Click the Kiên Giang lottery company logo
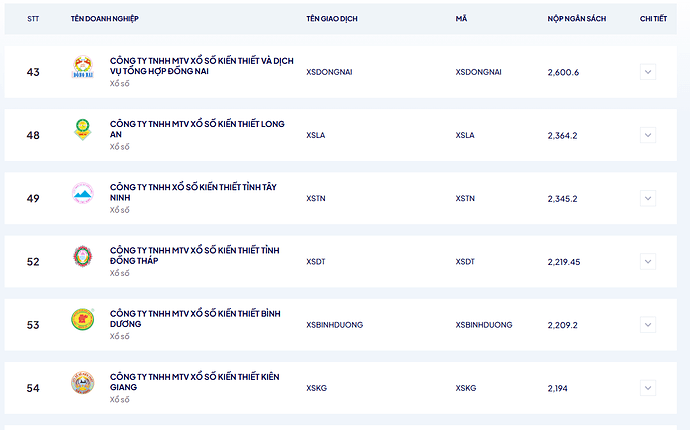The image size is (690, 430). 82,383
